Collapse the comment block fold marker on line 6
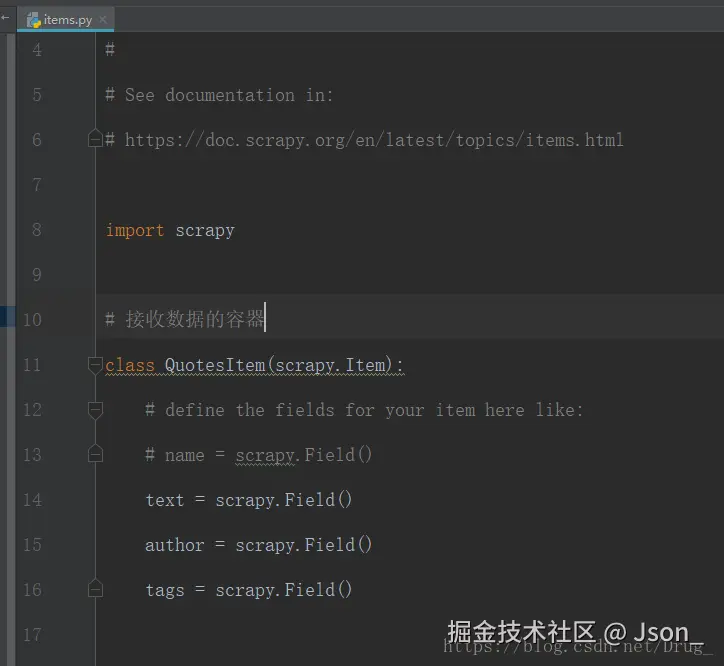 [95, 138]
